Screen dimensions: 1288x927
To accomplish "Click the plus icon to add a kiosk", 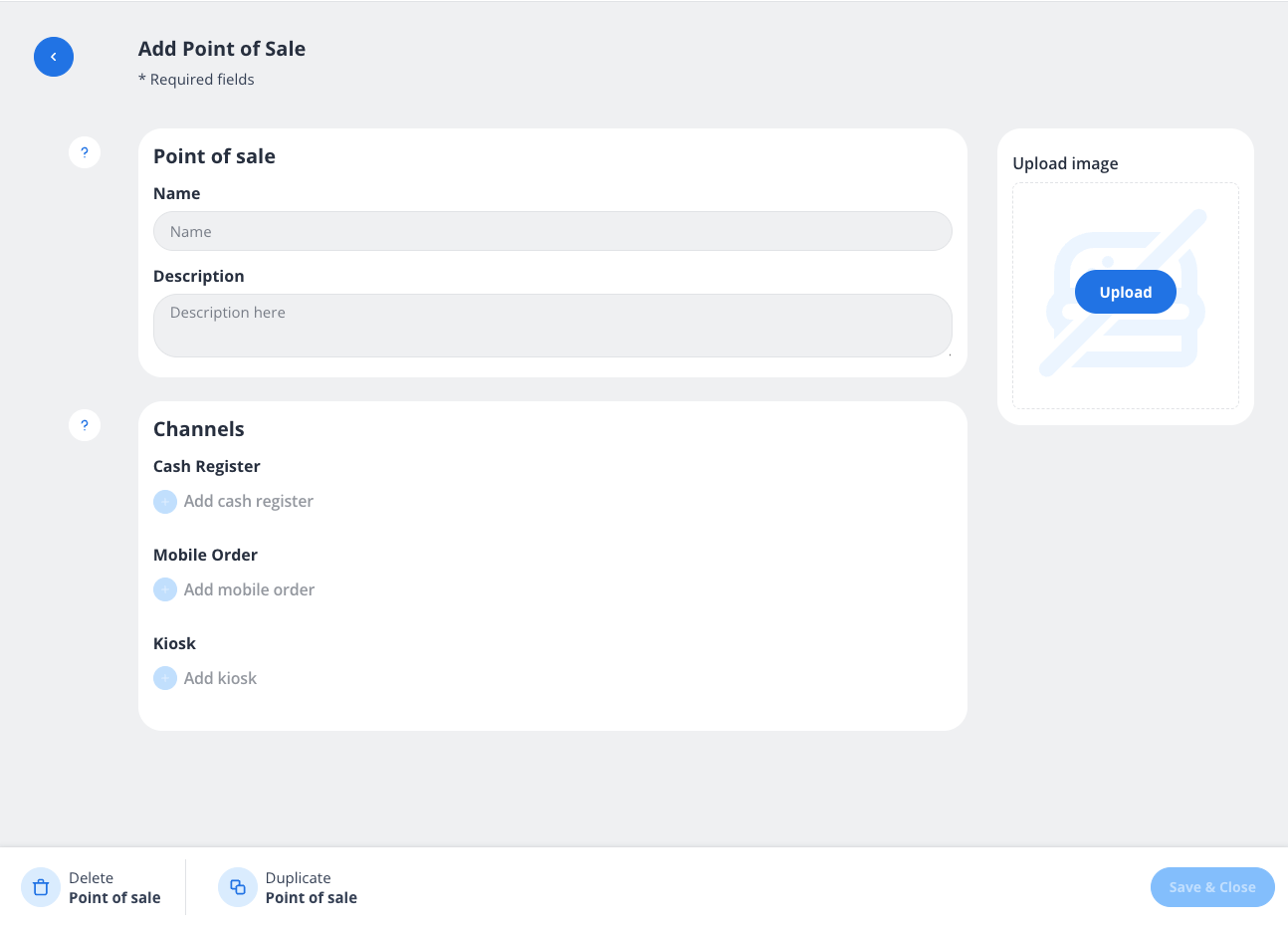I will (165, 677).
